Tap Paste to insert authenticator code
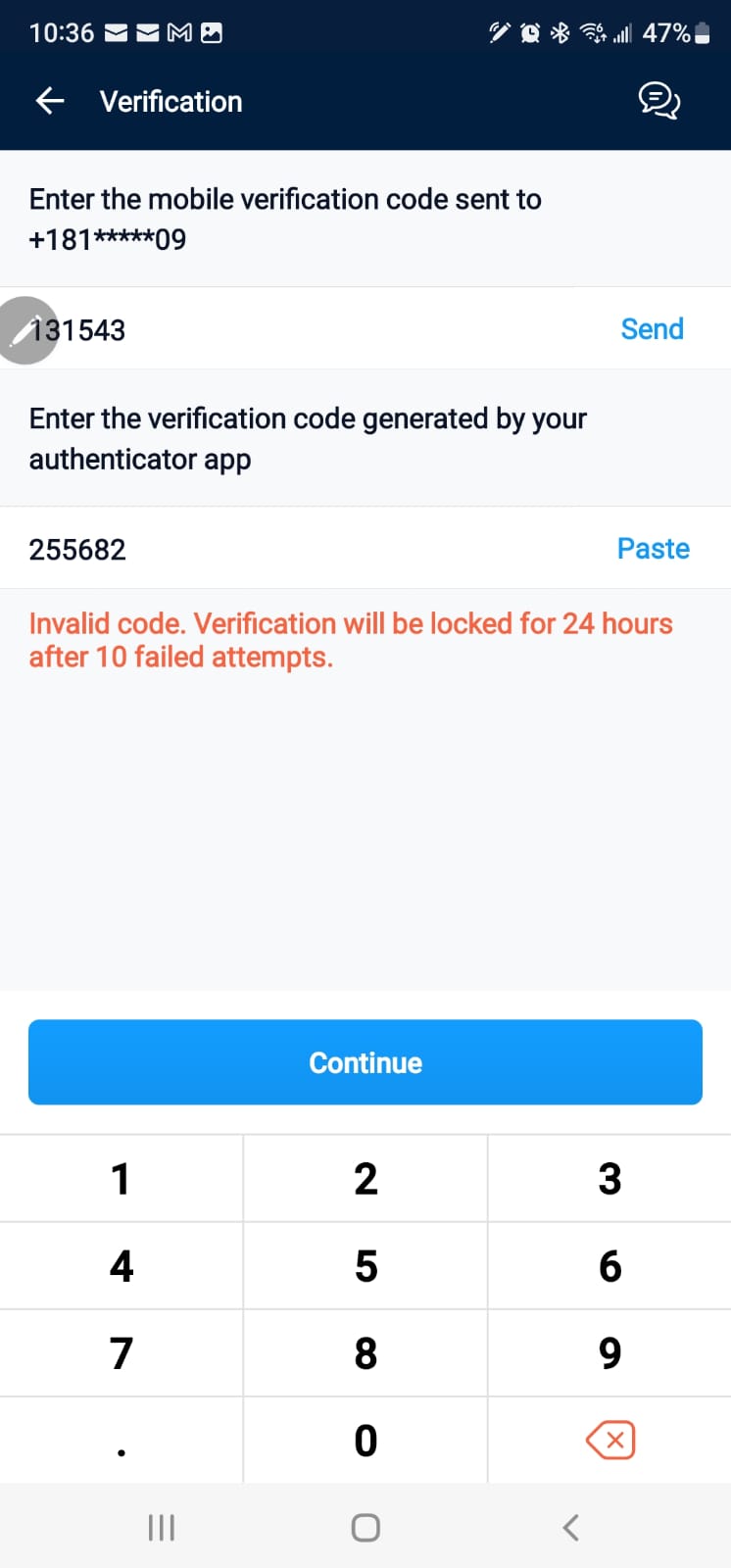The height and width of the screenshot is (1568, 731). click(x=653, y=549)
